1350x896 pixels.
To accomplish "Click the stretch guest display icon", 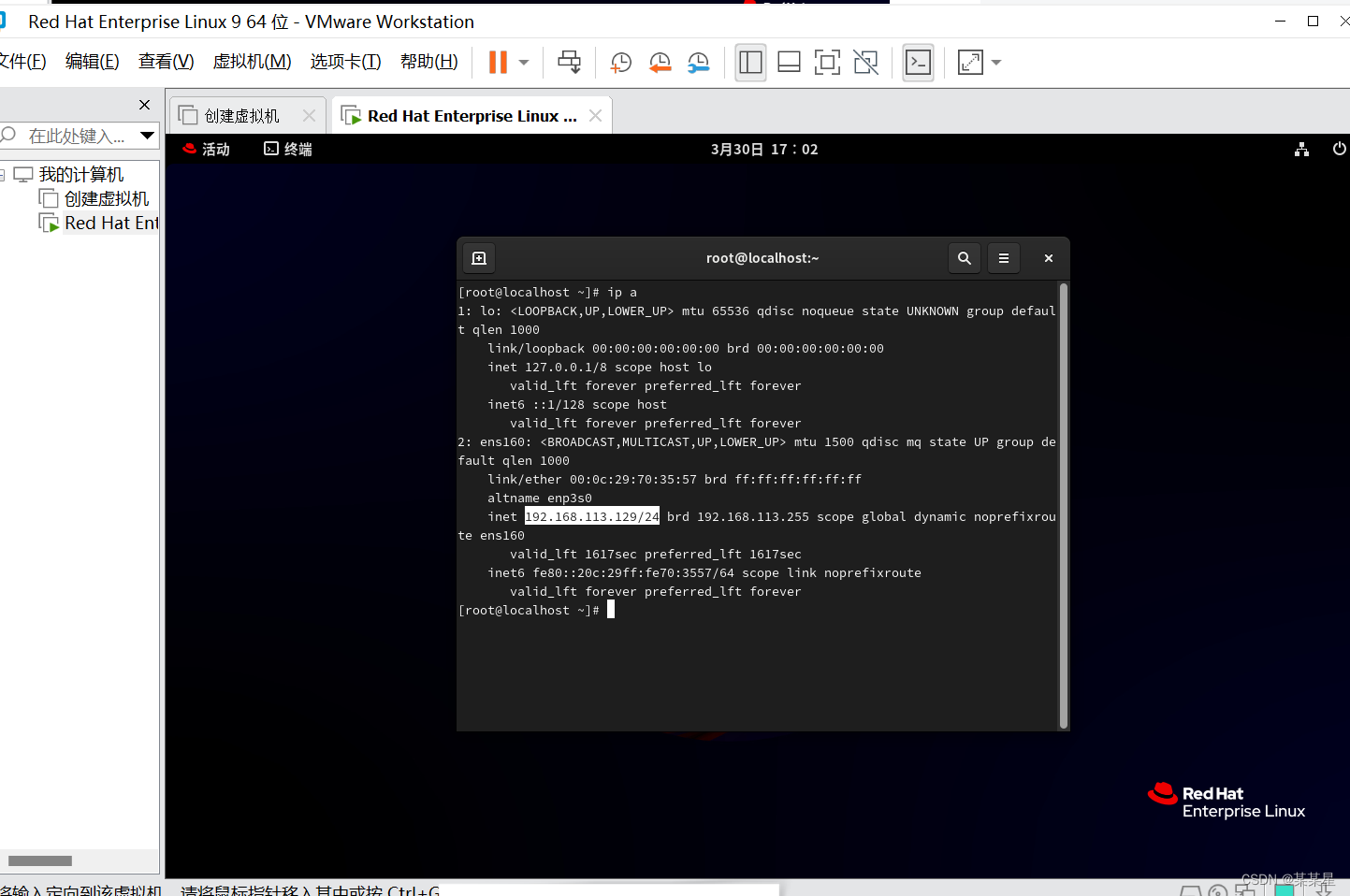I will 970,63.
